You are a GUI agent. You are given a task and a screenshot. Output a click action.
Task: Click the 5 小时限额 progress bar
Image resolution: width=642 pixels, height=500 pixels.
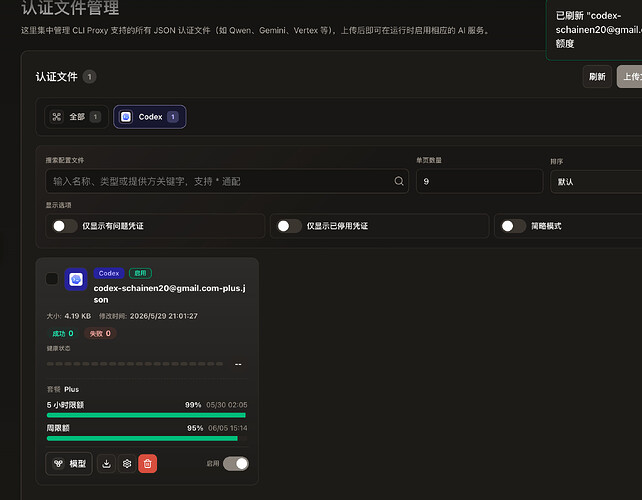[146, 415]
